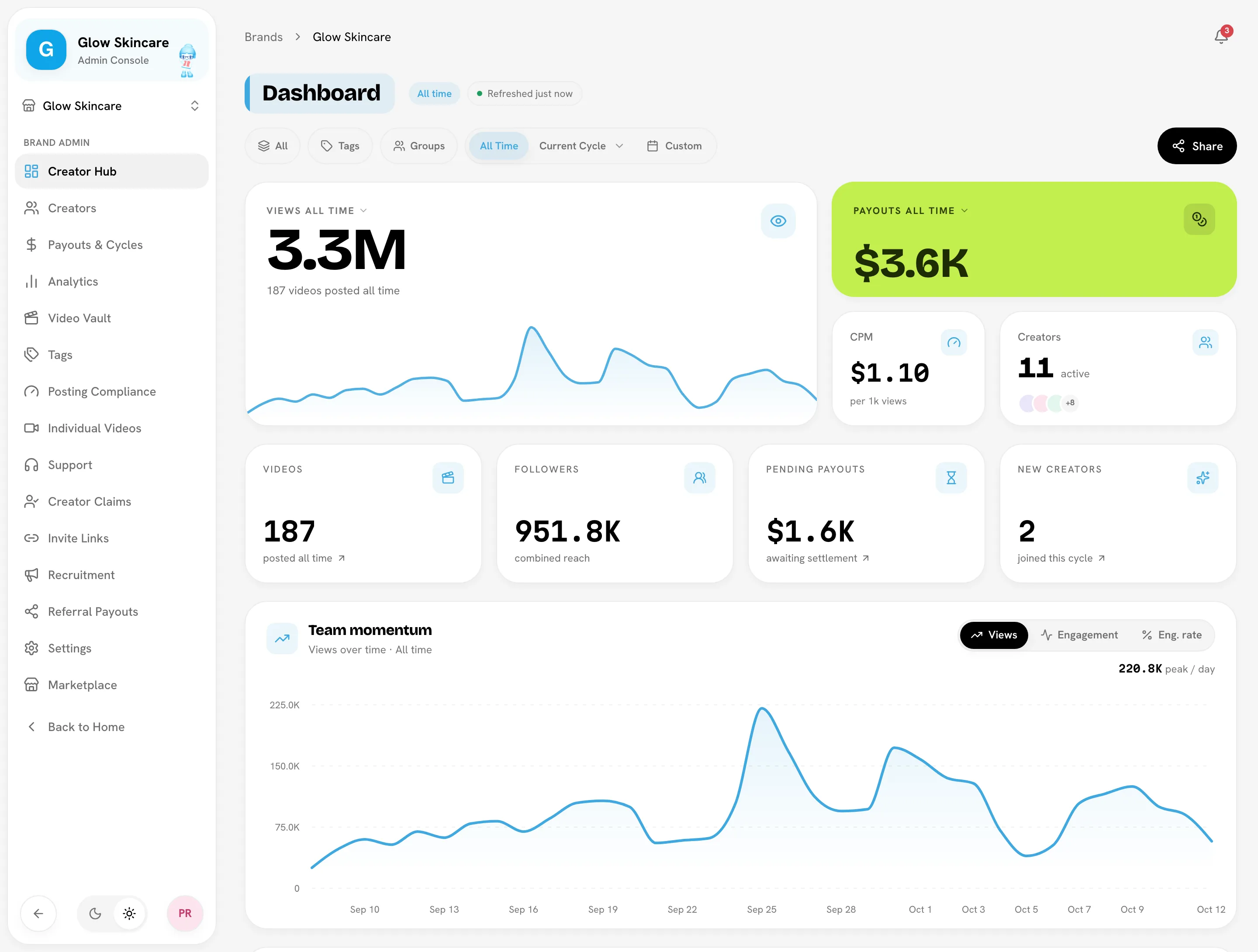Open joined this cycle link

[x=1061, y=559]
